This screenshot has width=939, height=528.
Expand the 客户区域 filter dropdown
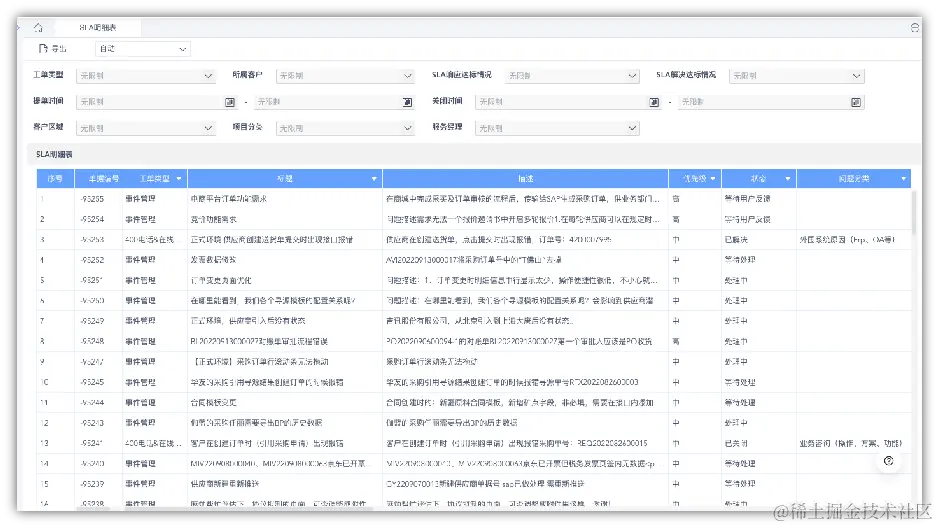(x=146, y=128)
